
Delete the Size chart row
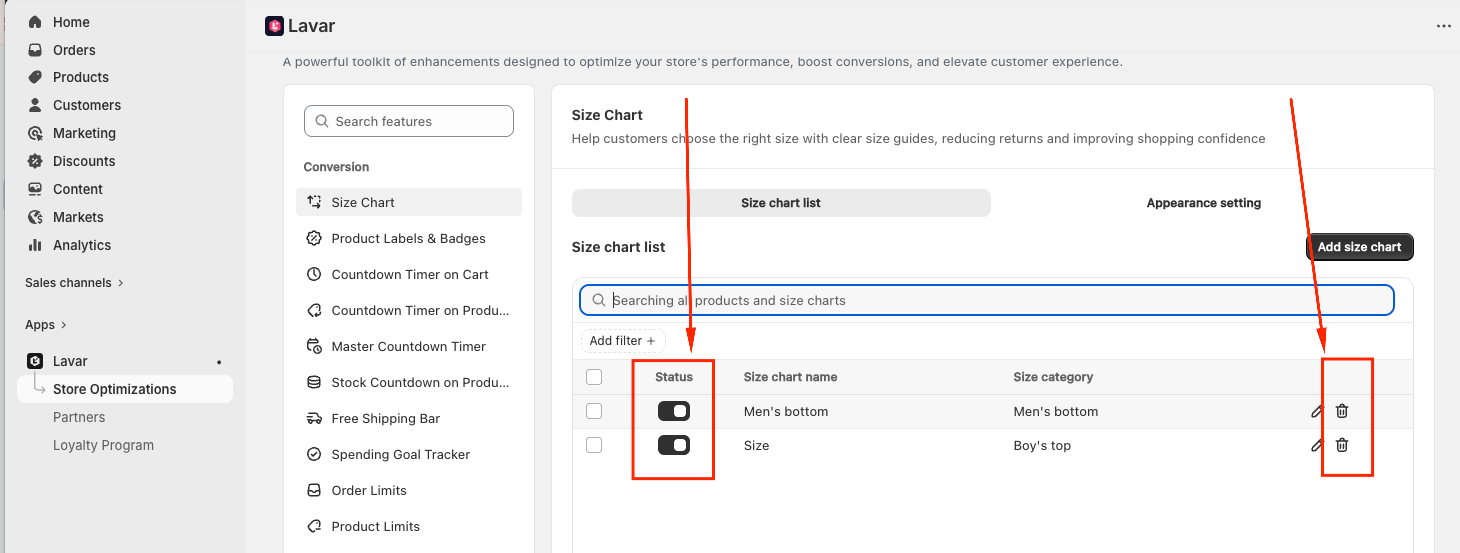click(1342, 445)
